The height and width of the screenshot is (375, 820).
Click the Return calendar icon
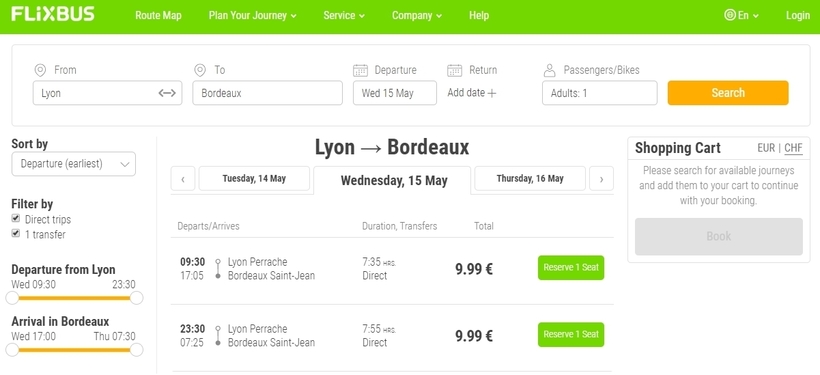[454, 70]
